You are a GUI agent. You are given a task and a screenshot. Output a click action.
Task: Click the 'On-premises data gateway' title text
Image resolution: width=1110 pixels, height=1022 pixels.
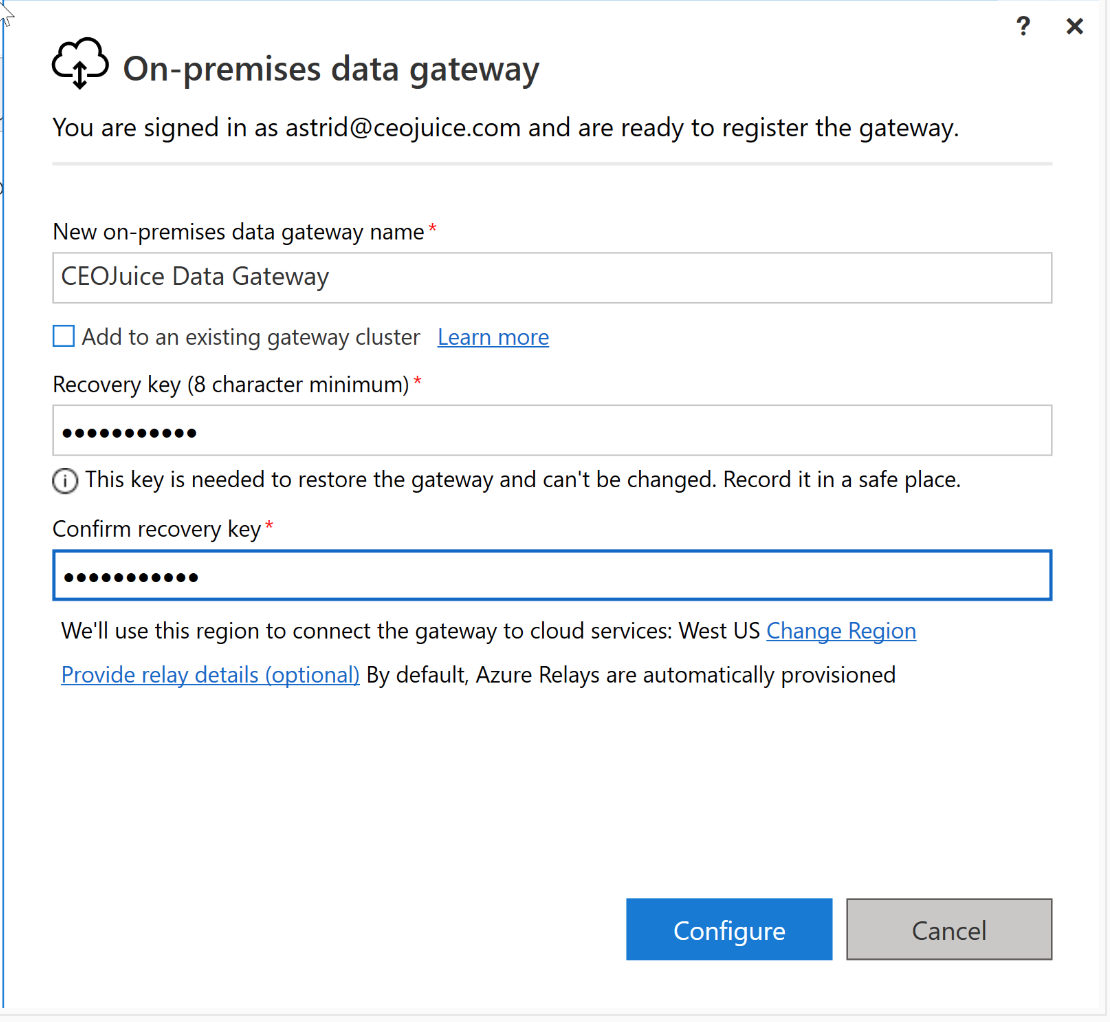331,69
